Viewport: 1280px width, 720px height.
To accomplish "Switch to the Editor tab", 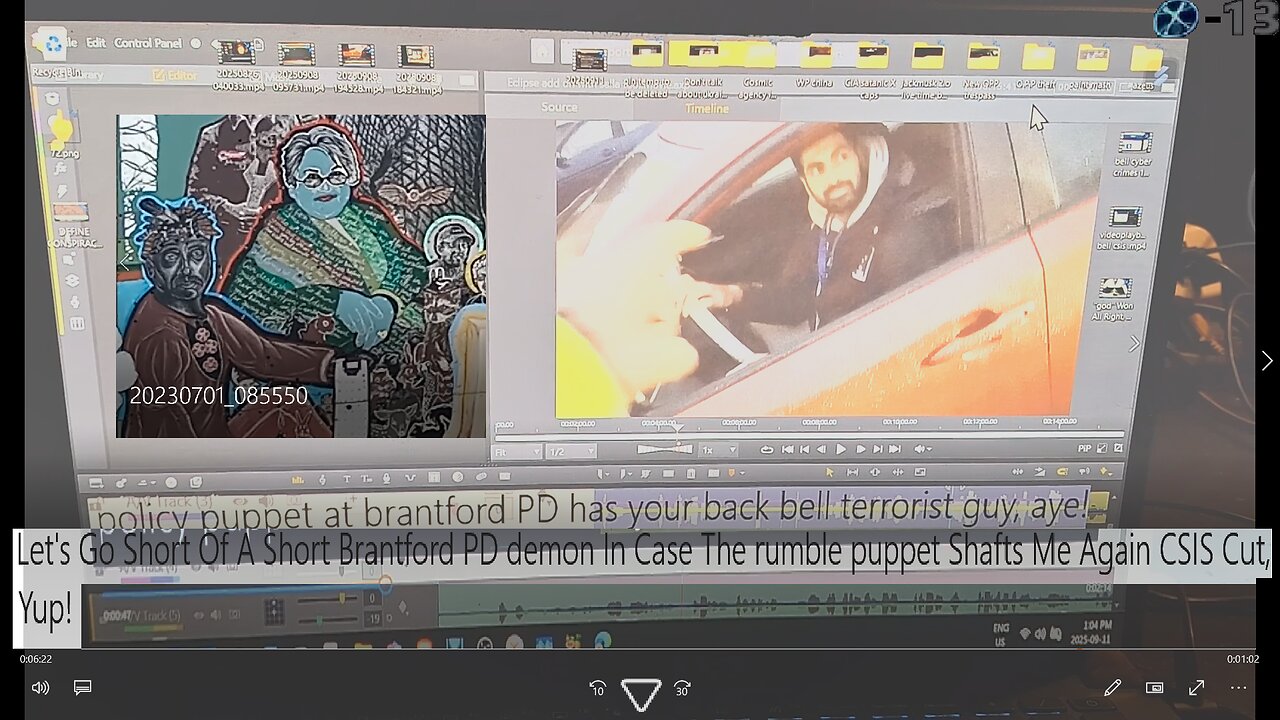I will tap(175, 75).
